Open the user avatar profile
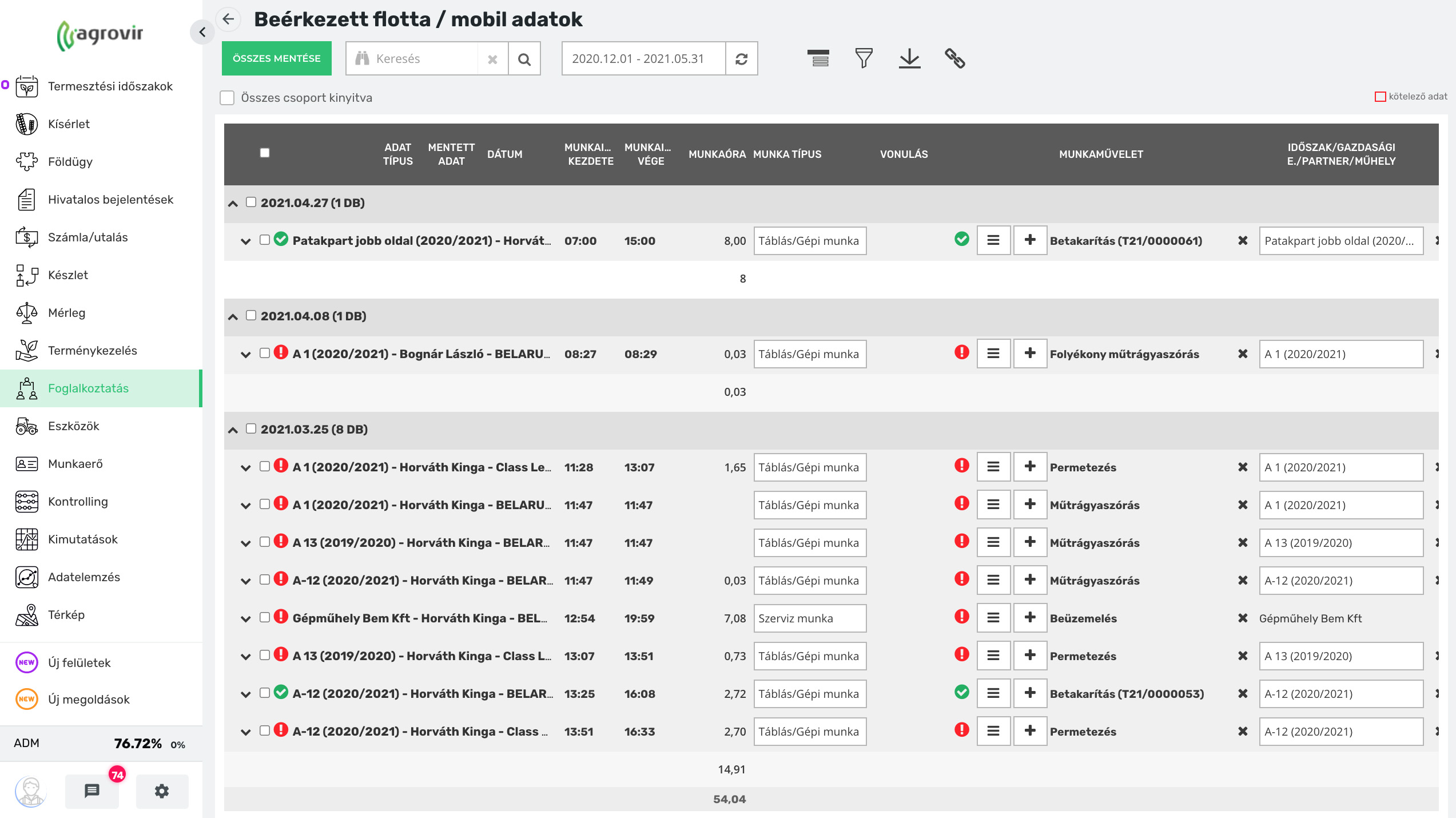 coord(30,791)
